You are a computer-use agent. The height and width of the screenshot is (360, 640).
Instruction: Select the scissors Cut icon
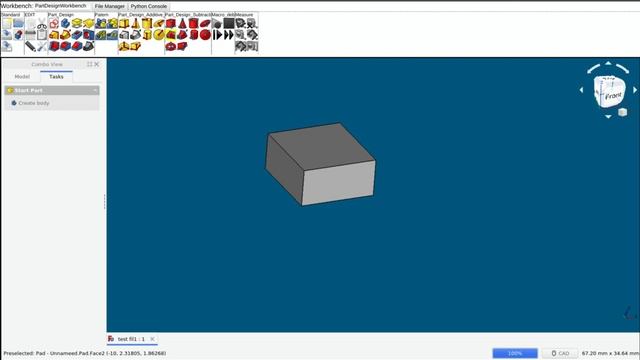coord(42,23)
